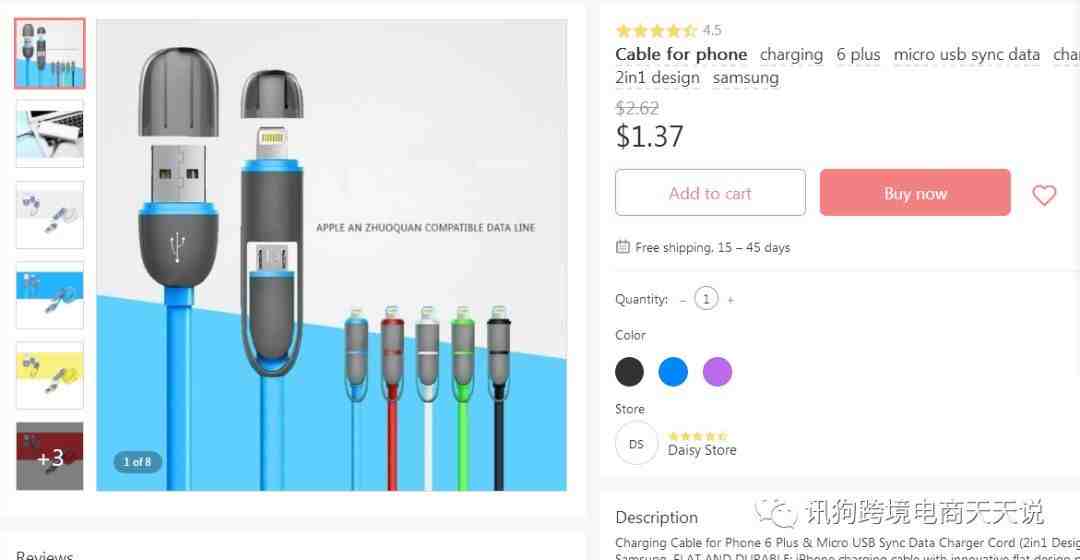Click the calendar shipping icon
The width and height of the screenshot is (1080, 560).
(x=623, y=247)
